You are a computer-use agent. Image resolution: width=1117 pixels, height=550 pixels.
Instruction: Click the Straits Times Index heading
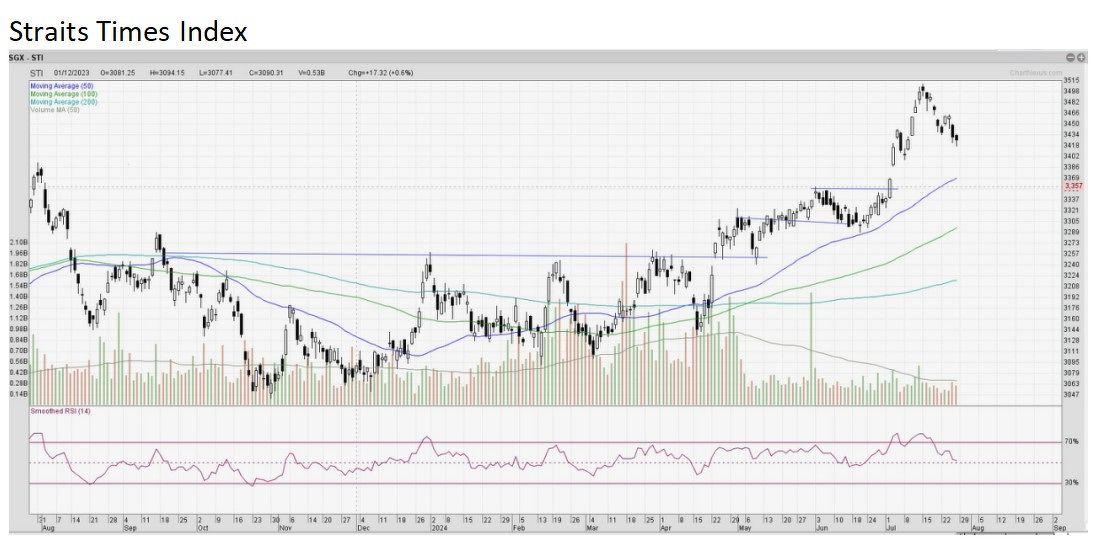[128, 31]
